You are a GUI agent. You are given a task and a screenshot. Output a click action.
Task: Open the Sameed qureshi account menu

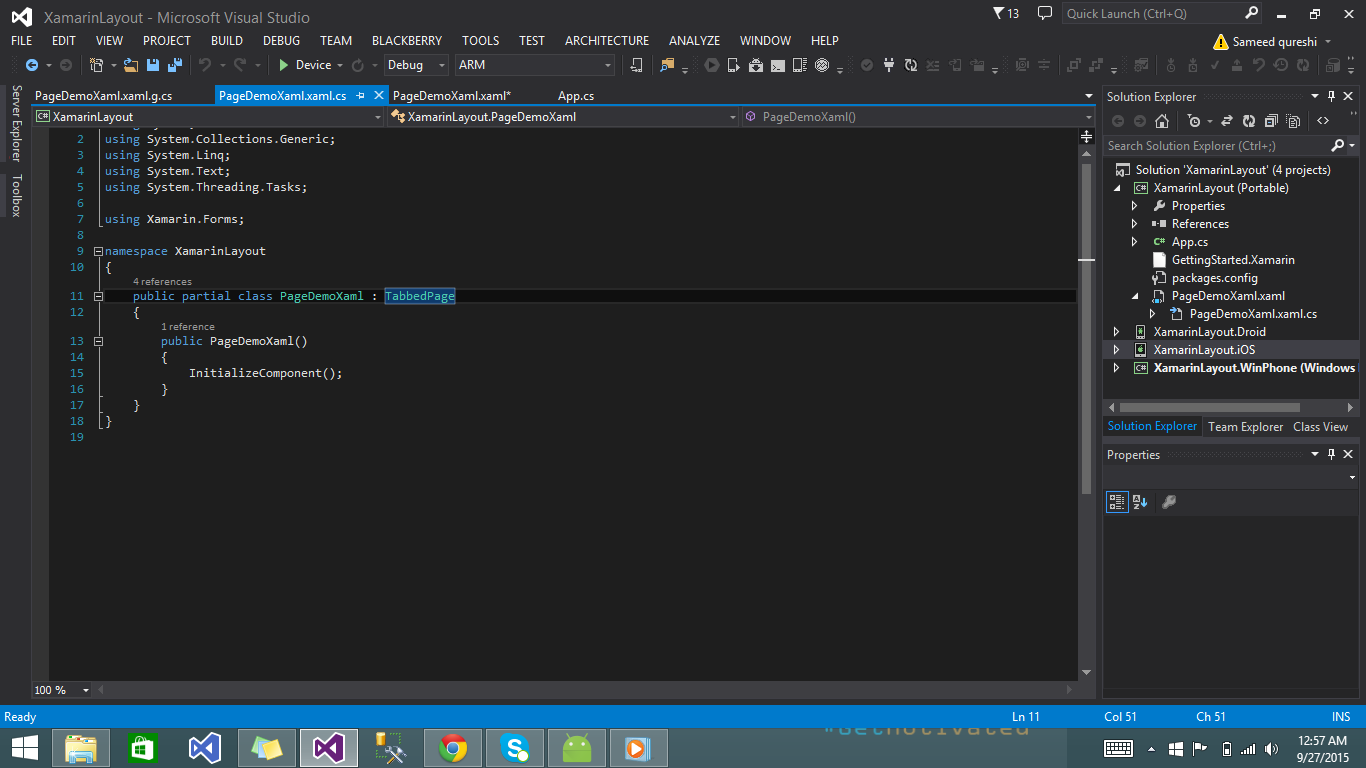pos(1272,42)
